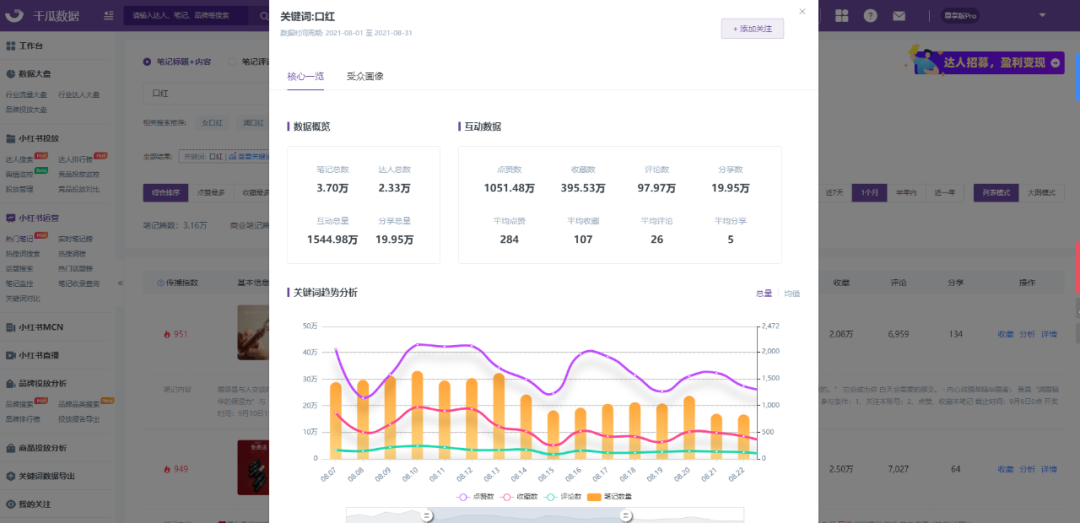Image resolution: width=1080 pixels, height=523 pixels.
Task: Toggle 笔记数量 series in chart legend
Action: 610,496
